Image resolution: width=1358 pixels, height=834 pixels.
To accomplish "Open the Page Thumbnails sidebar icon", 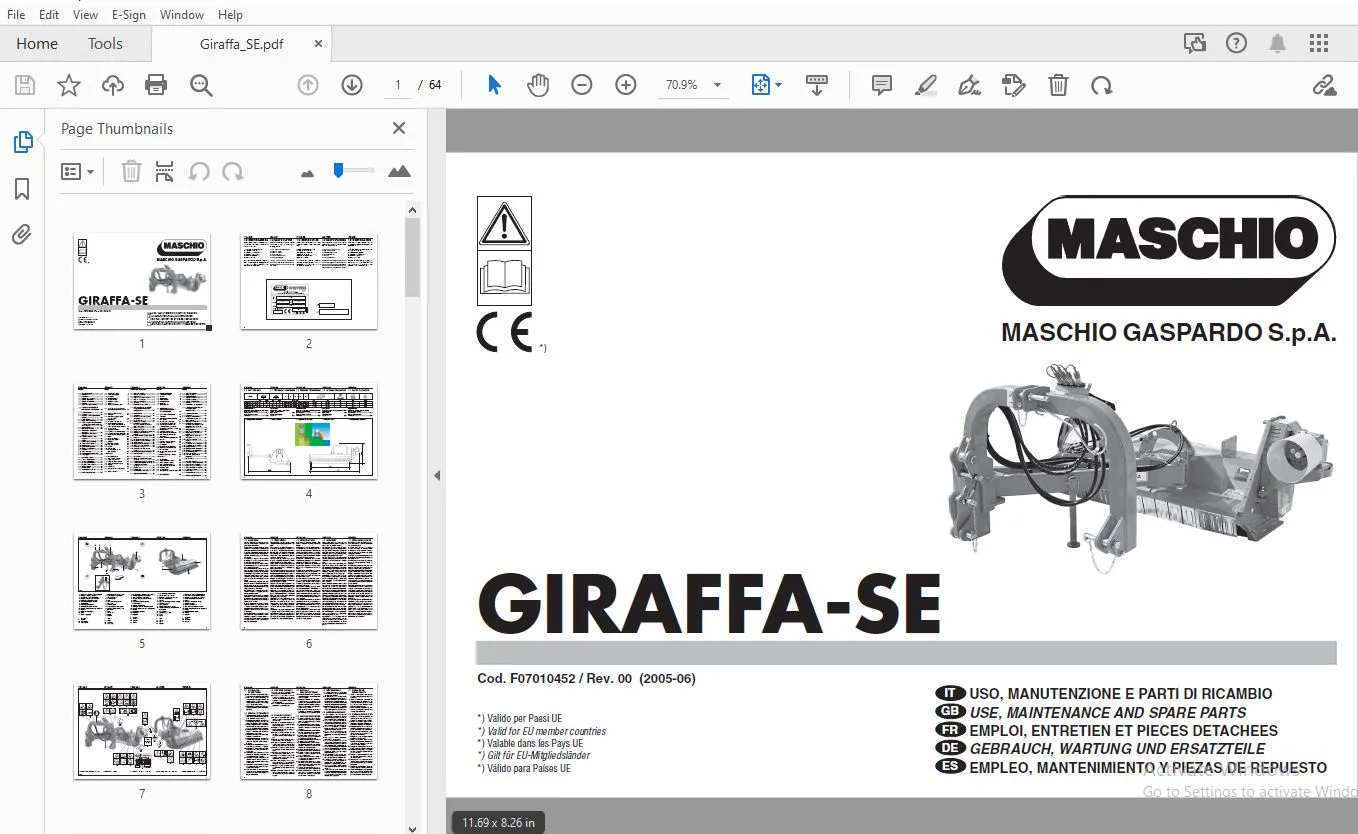I will point(23,142).
